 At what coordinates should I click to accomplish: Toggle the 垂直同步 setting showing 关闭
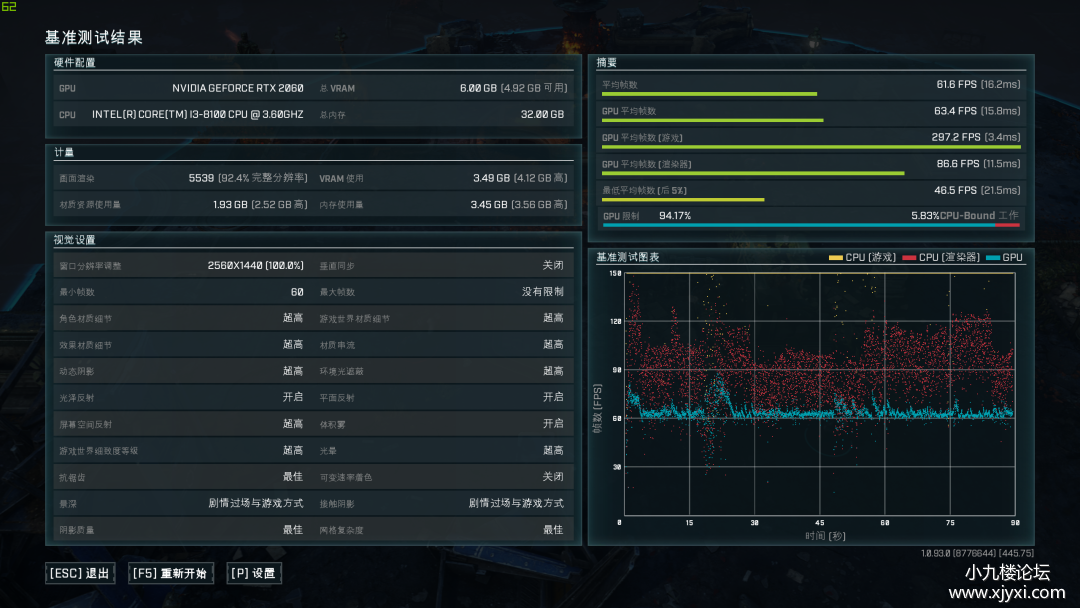[x=552, y=266]
